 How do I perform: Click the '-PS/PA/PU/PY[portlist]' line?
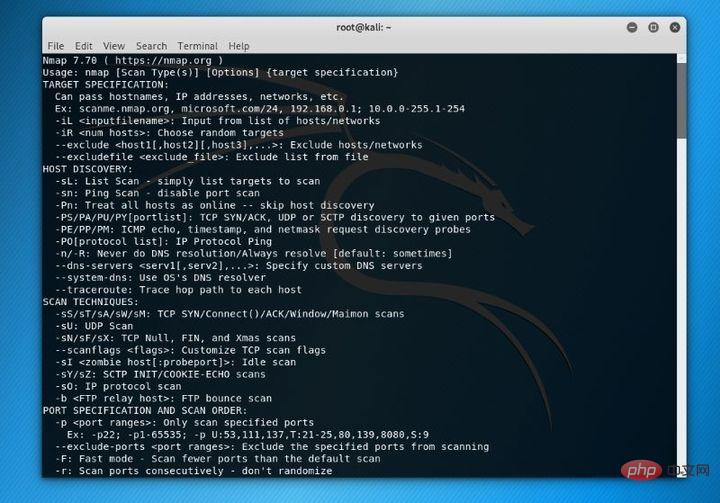[275, 217]
